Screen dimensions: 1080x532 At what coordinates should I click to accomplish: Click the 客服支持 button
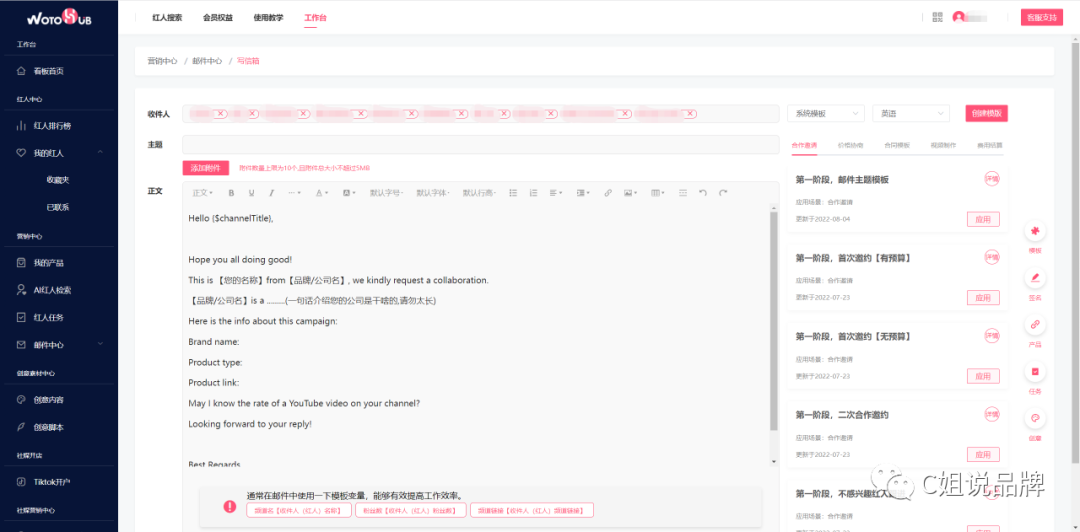pos(1041,18)
